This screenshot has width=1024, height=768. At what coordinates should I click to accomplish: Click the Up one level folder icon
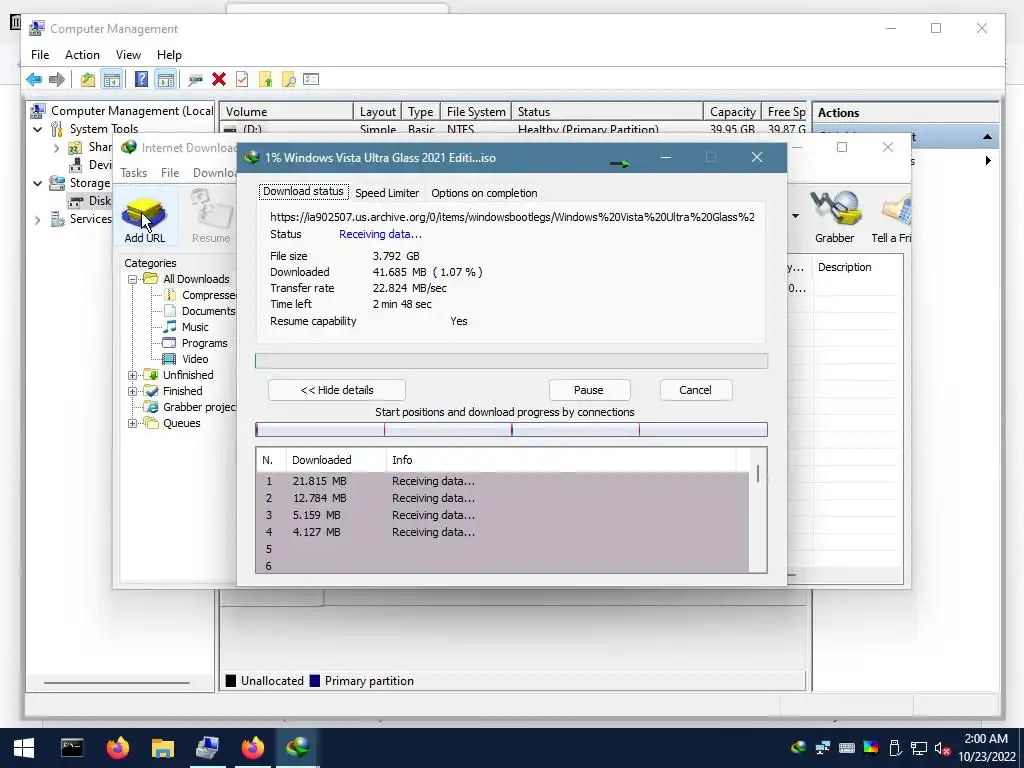pyautogui.click(x=88, y=80)
